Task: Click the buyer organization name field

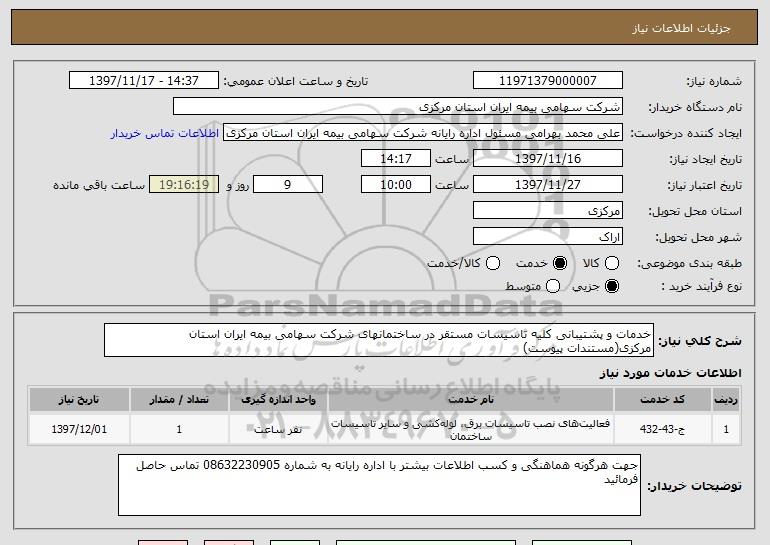Action: [x=398, y=107]
